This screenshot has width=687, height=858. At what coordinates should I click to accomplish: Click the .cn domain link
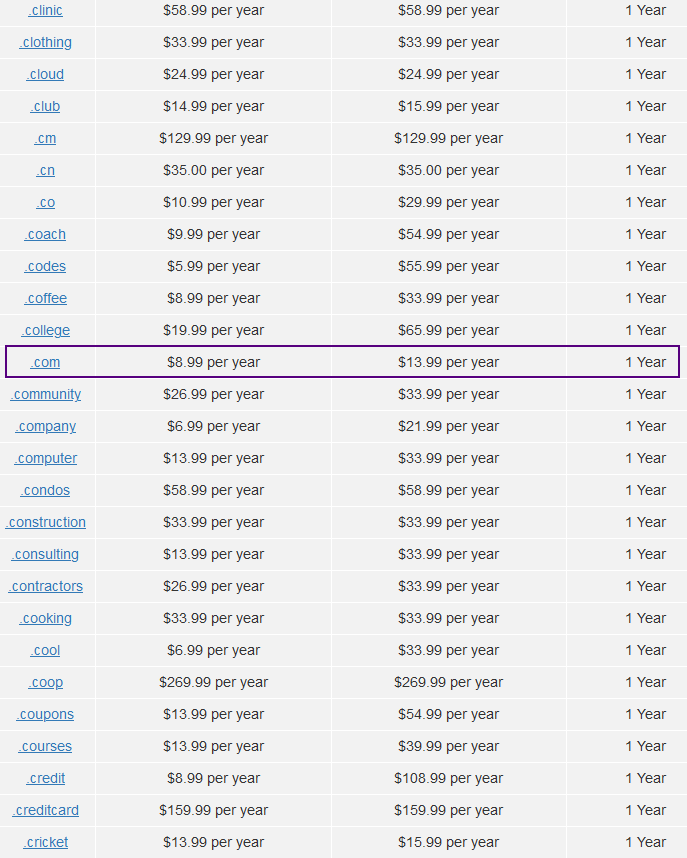(45, 170)
